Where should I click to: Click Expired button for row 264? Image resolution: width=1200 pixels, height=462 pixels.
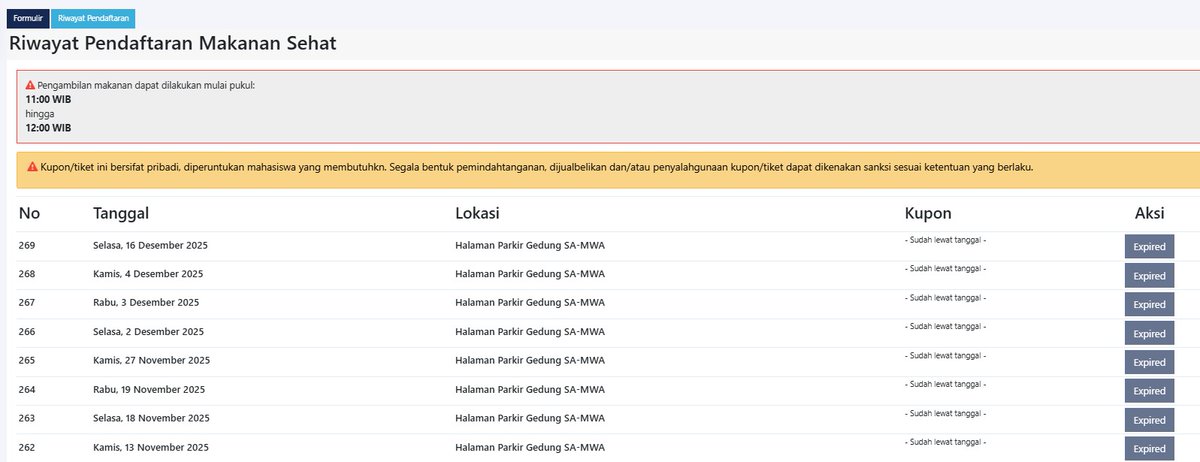coord(1149,392)
